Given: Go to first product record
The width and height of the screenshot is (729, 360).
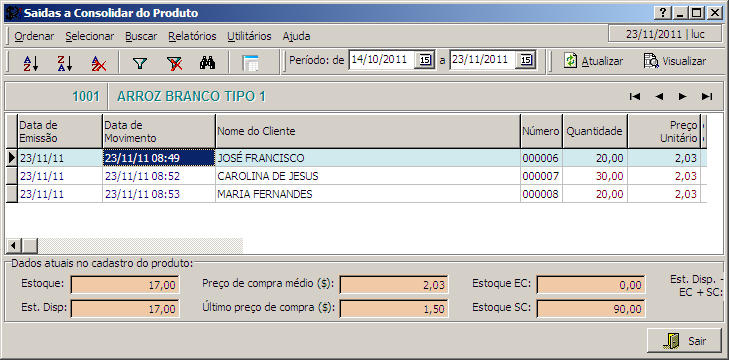Looking at the screenshot, I should click(x=635, y=96).
